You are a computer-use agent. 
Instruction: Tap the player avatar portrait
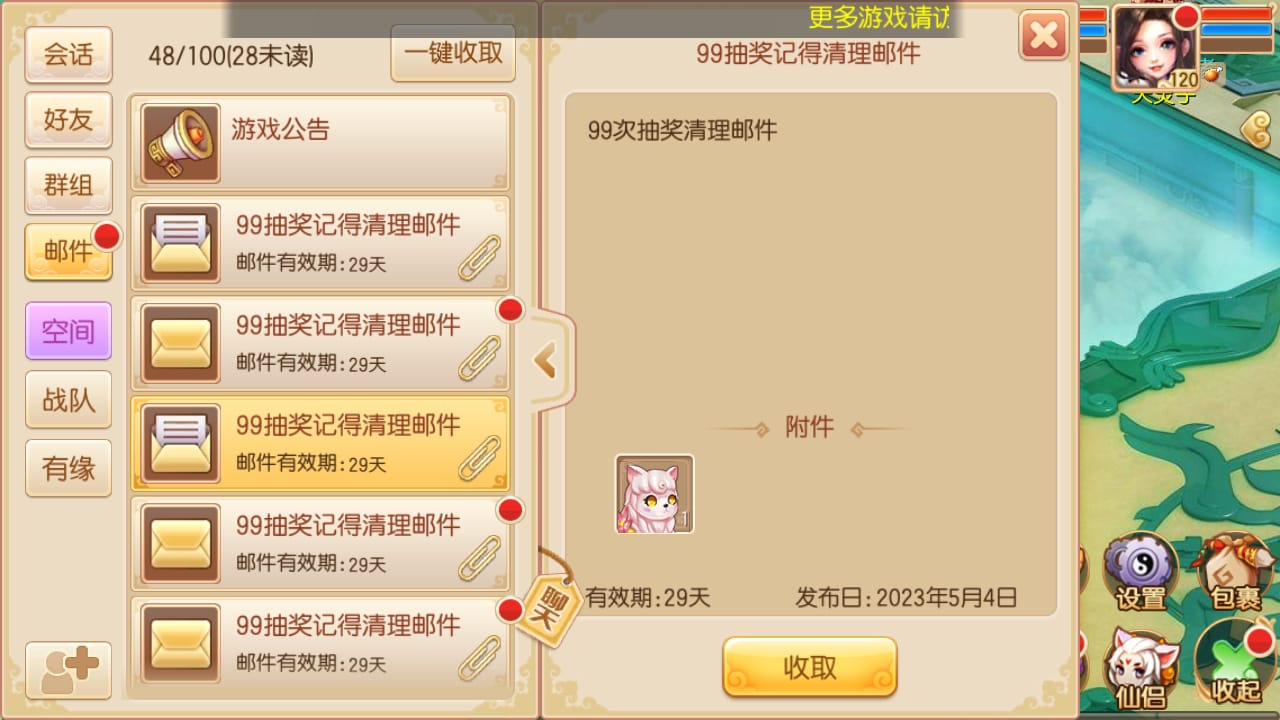[x=1156, y=47]
